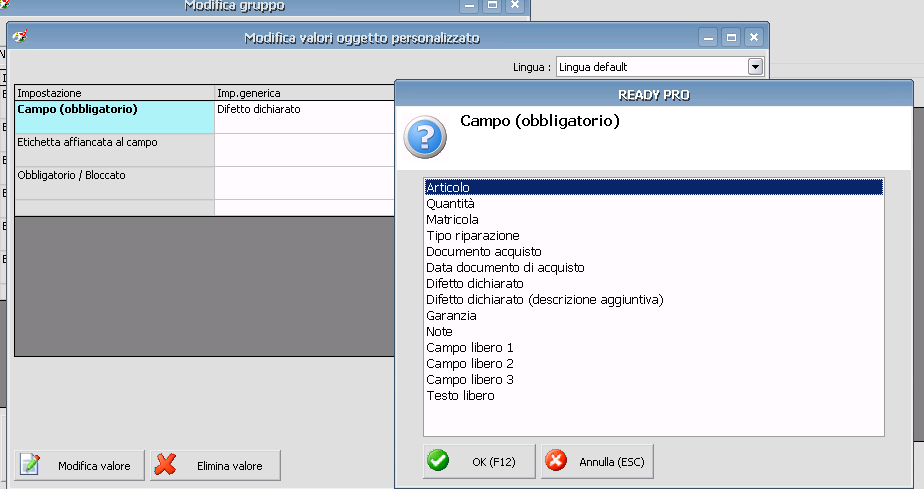Close the Modifica gruppo window
924x489 pixels.
click(x=515, y=5)
